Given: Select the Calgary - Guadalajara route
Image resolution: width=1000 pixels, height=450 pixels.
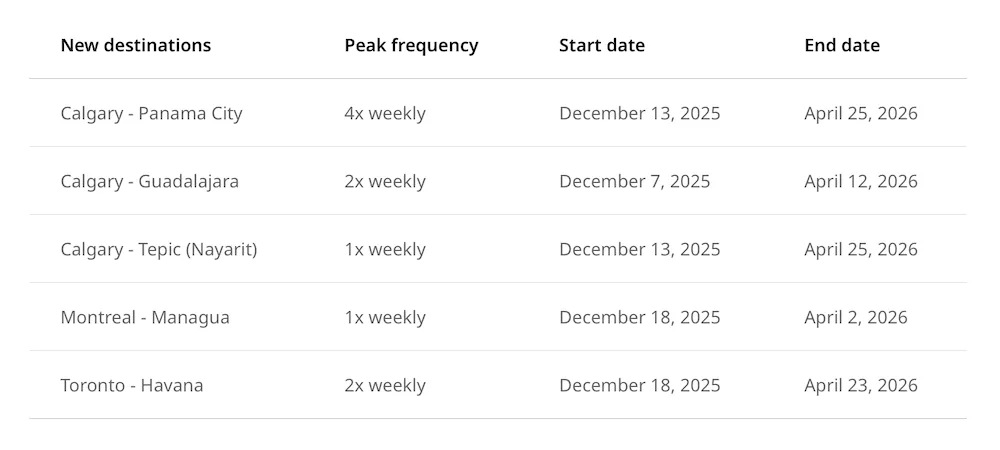Looking at the screenshot, I should [150, 182].
